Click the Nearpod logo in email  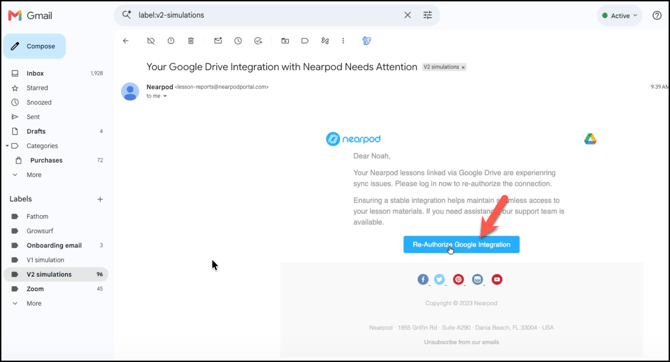[x=353, y=139]
